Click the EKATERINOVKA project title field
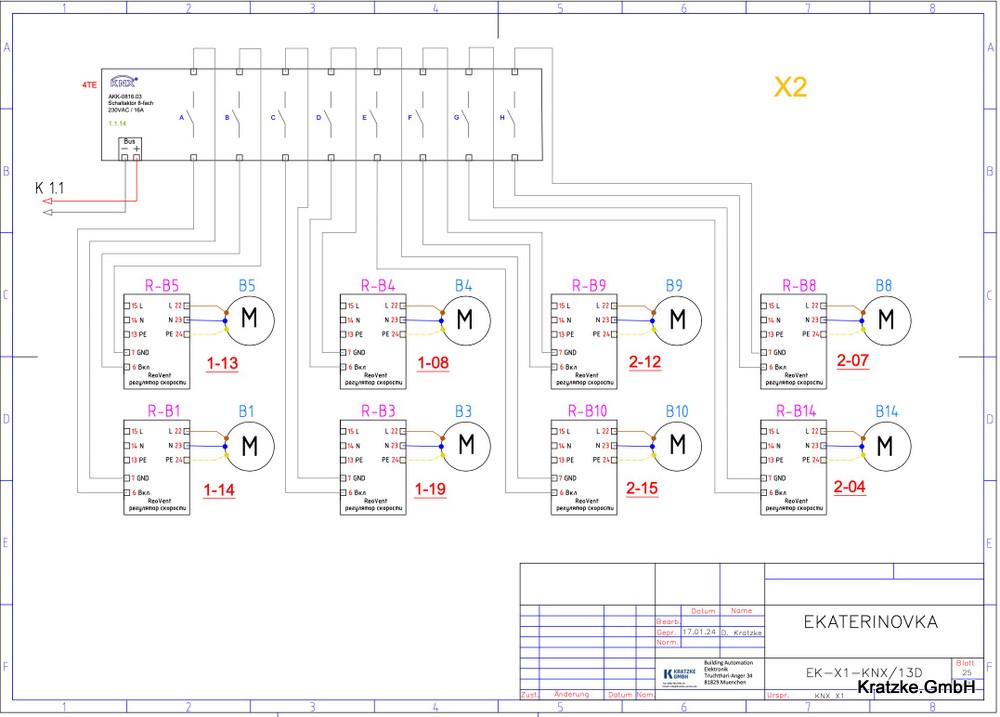Viewport: 1000px width, 717px height. coord(870,622)
